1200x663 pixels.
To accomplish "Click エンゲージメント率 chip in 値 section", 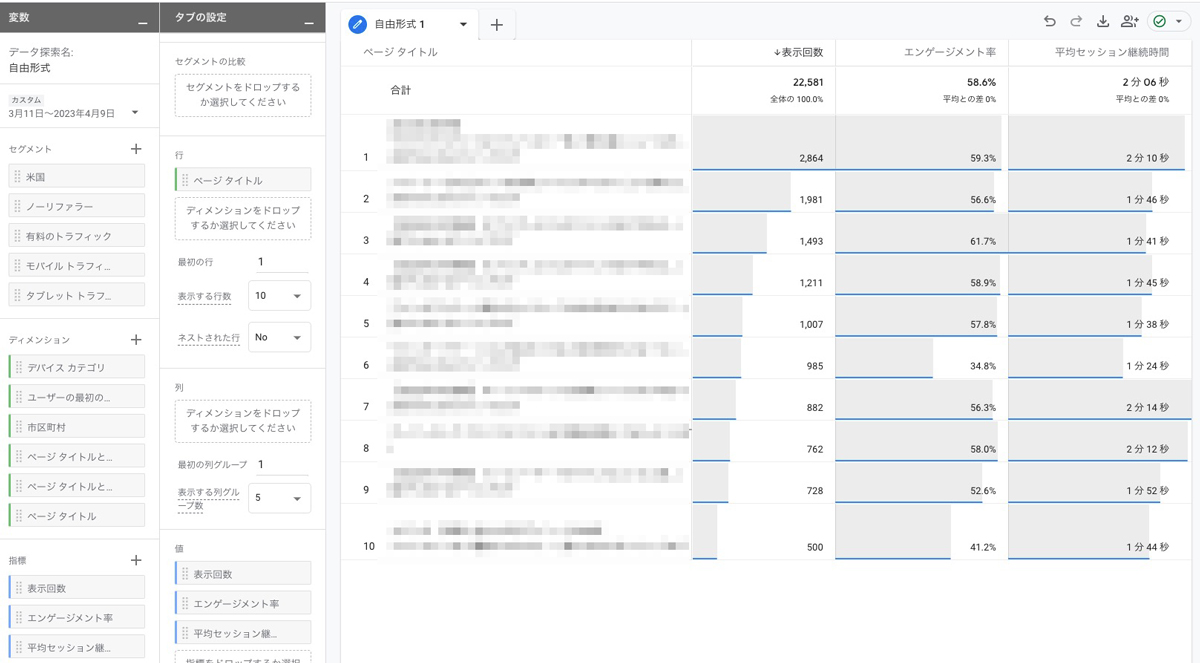I will tap(243, 603).
